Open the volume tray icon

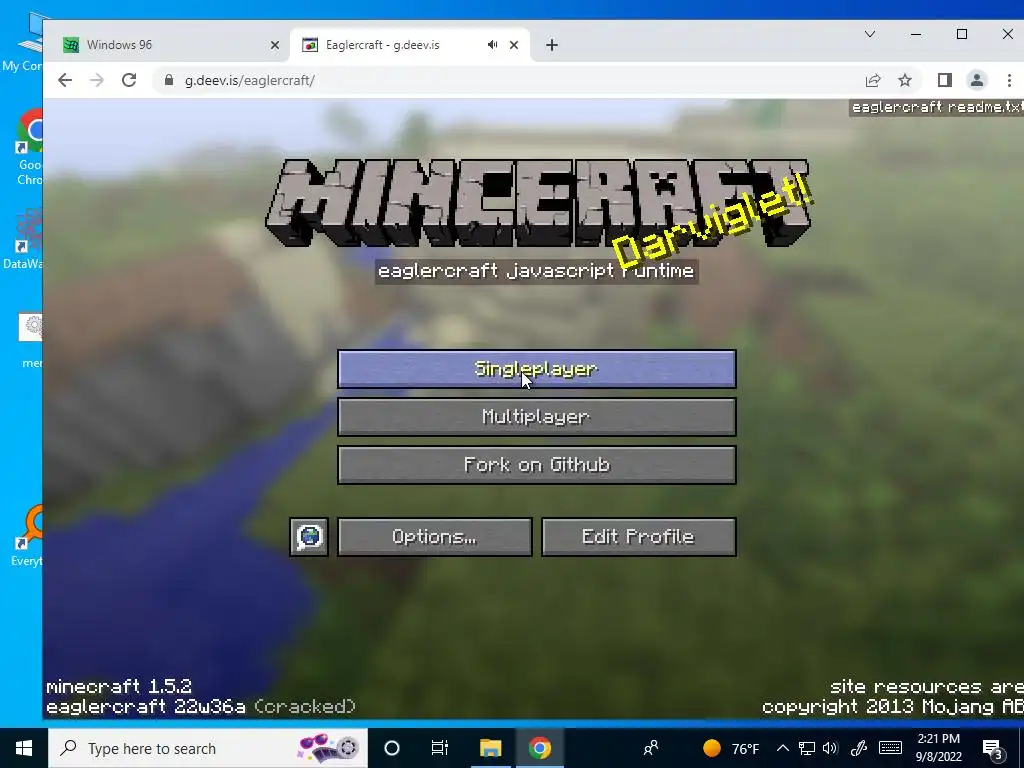[x=830, y=748]
